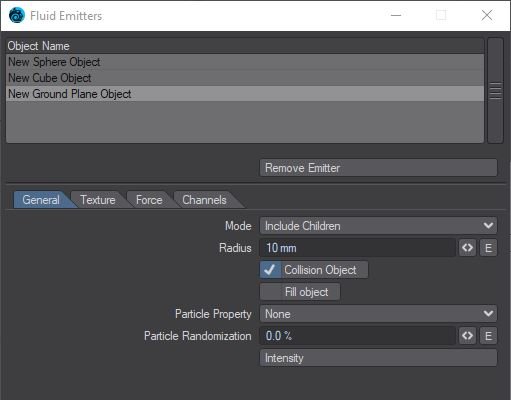Switch to the Force tab
511x400 pixels.
click(149, 200)
